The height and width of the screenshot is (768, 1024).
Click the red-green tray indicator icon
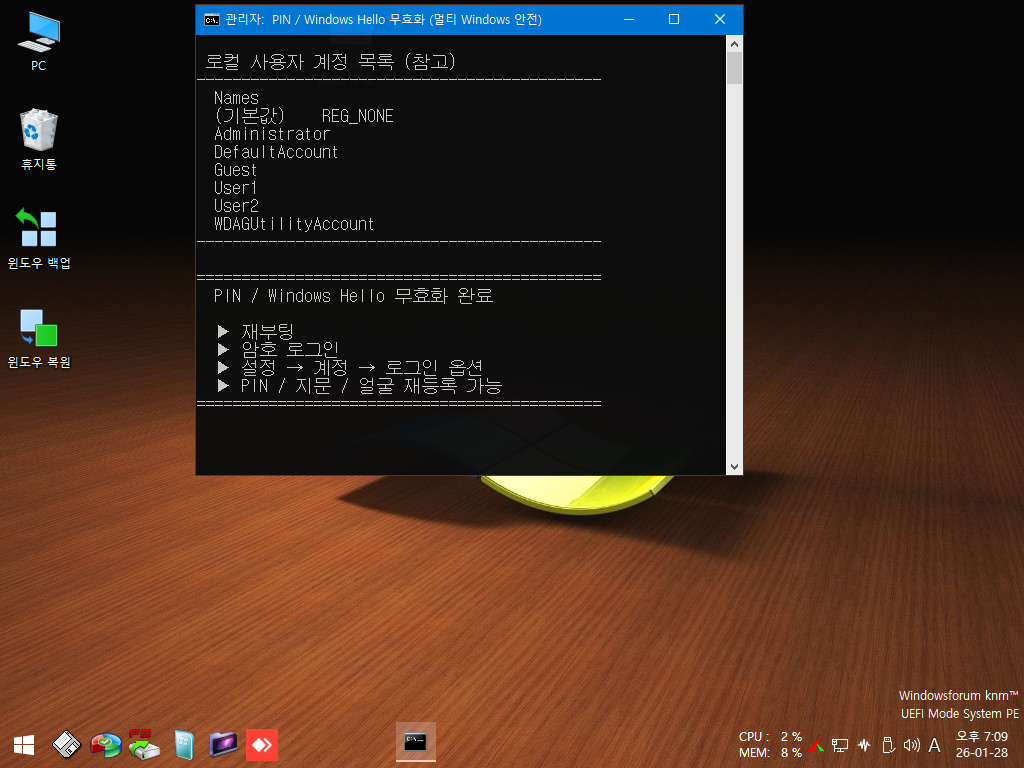816,745
